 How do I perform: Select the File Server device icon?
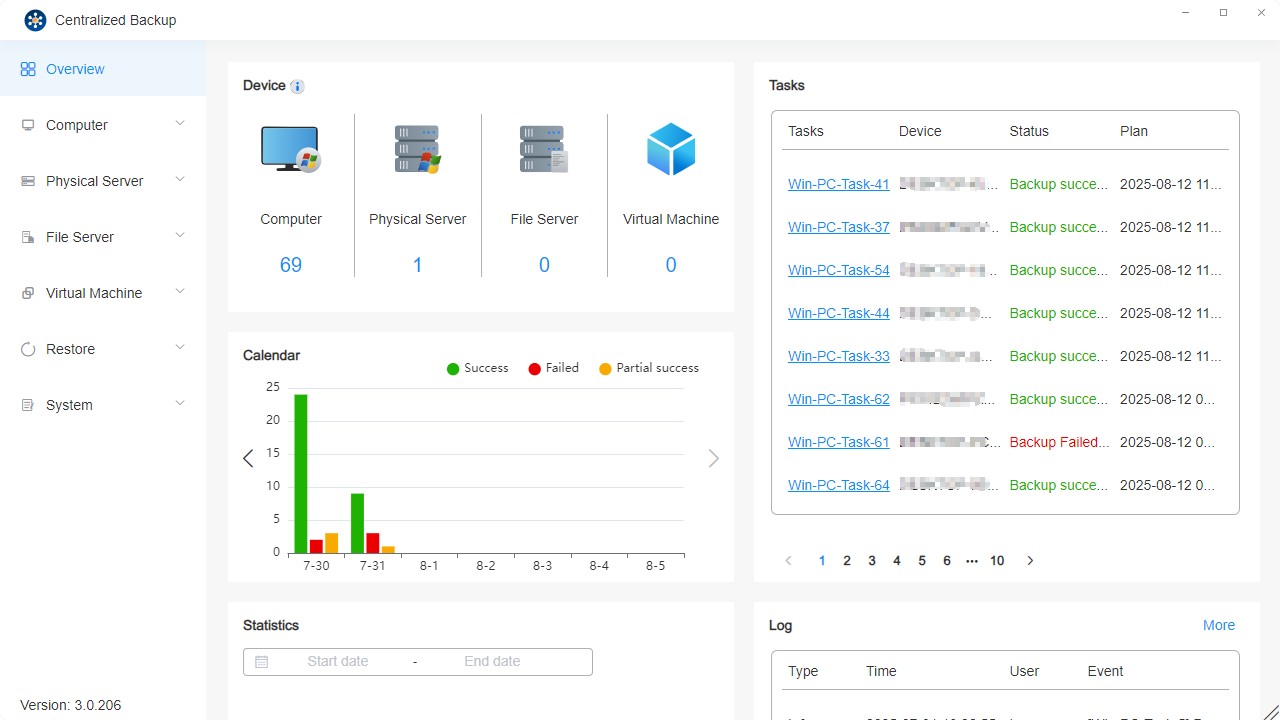tap(544, 150)
